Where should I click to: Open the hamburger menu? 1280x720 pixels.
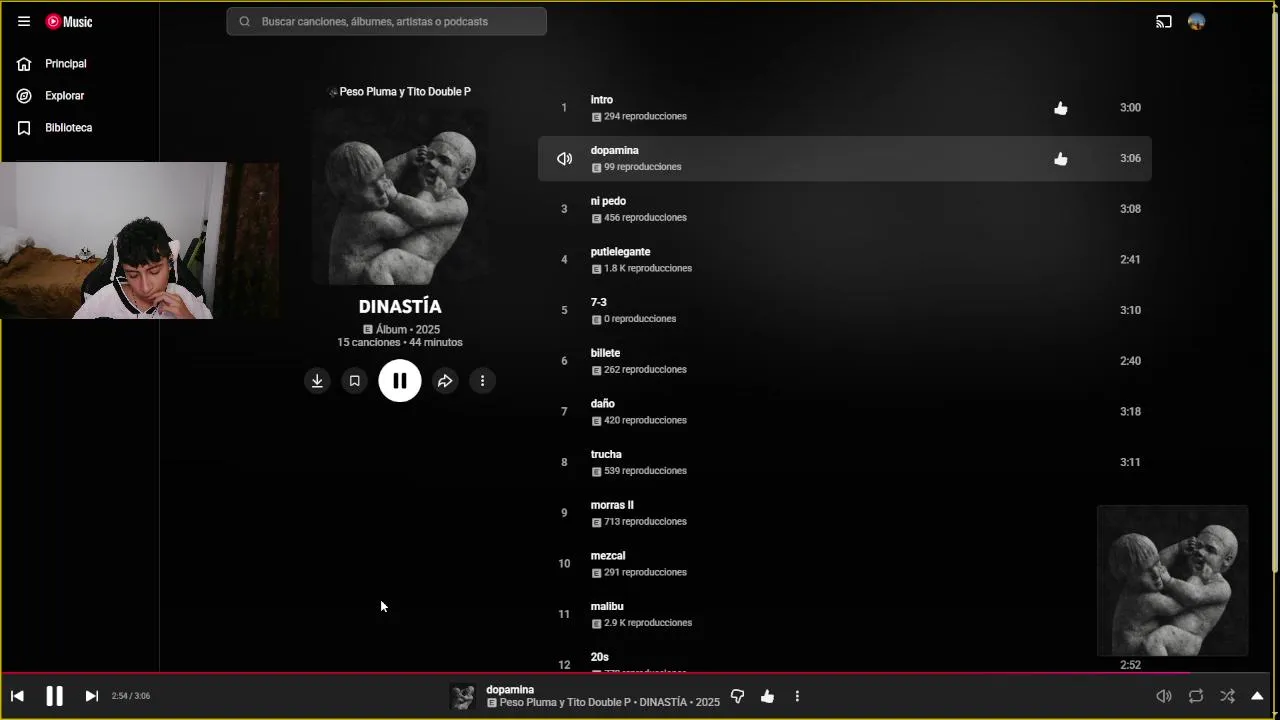(24, 21)
